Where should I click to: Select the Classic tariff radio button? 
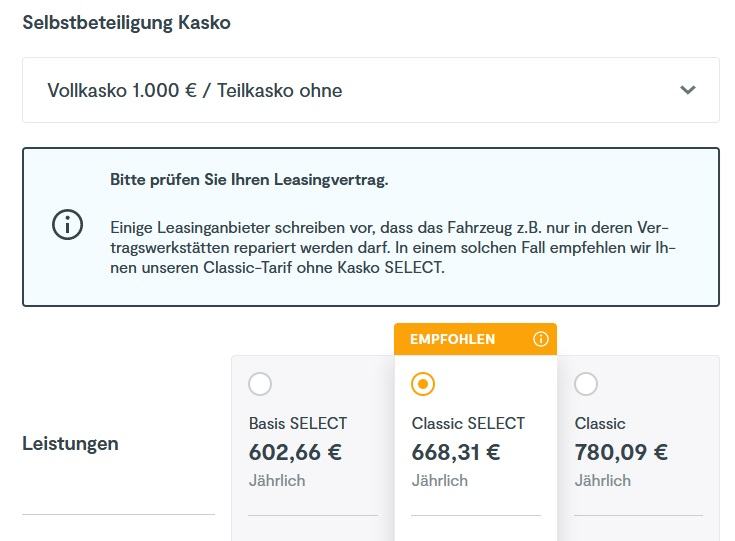click(x=586, y=384)
